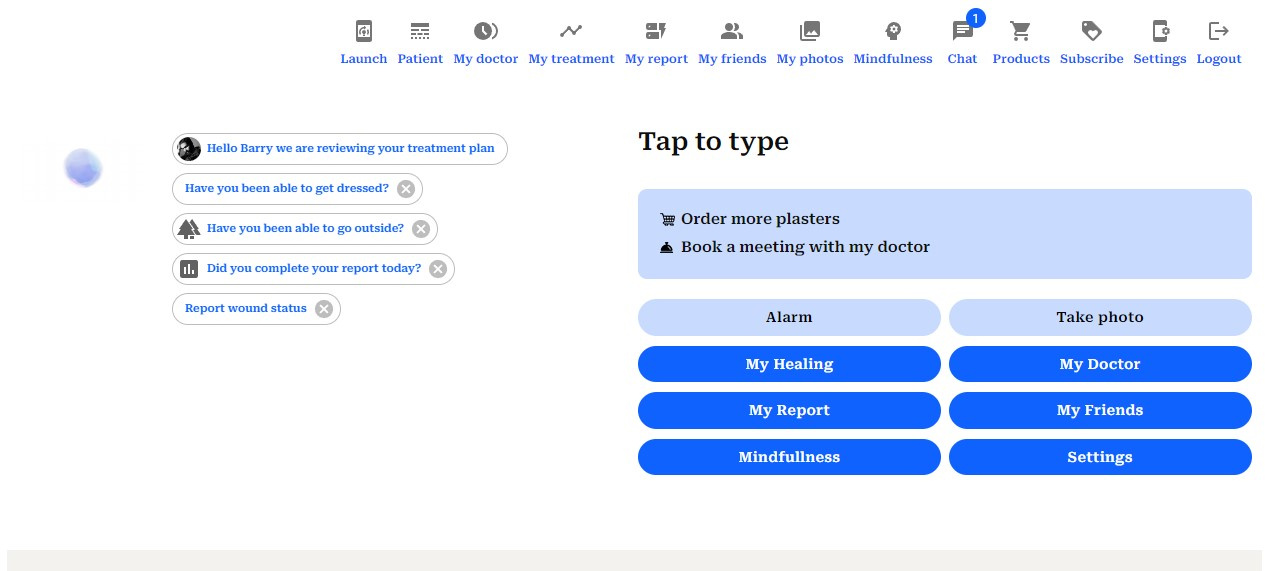The height and width of the screenshot is (571, 1265).
Task: Dismiss the 'go outside' question chip
Action: pos(421,229)
